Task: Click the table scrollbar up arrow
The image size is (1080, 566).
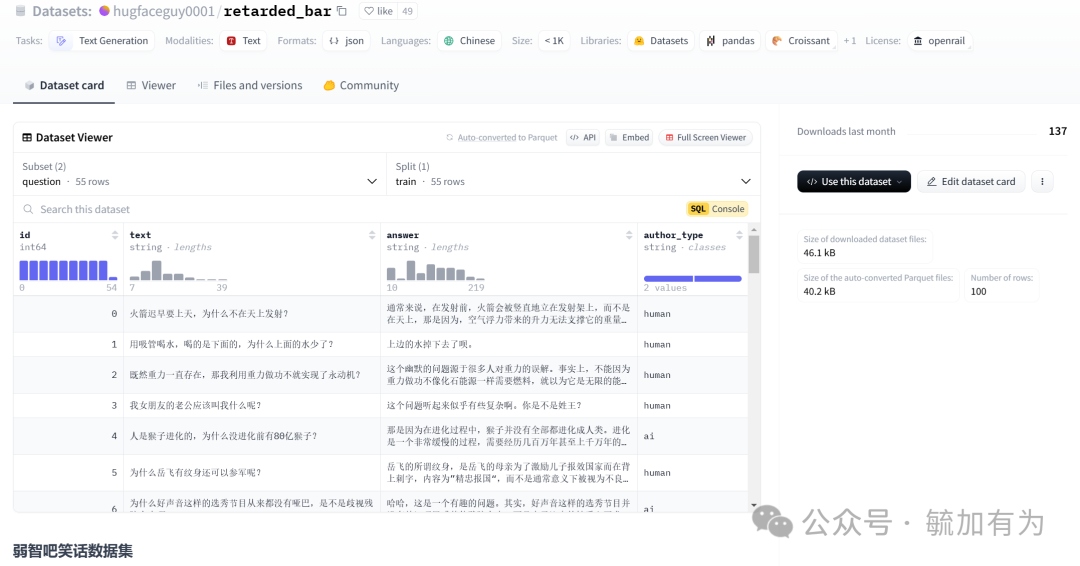Action: pos(754,229)
